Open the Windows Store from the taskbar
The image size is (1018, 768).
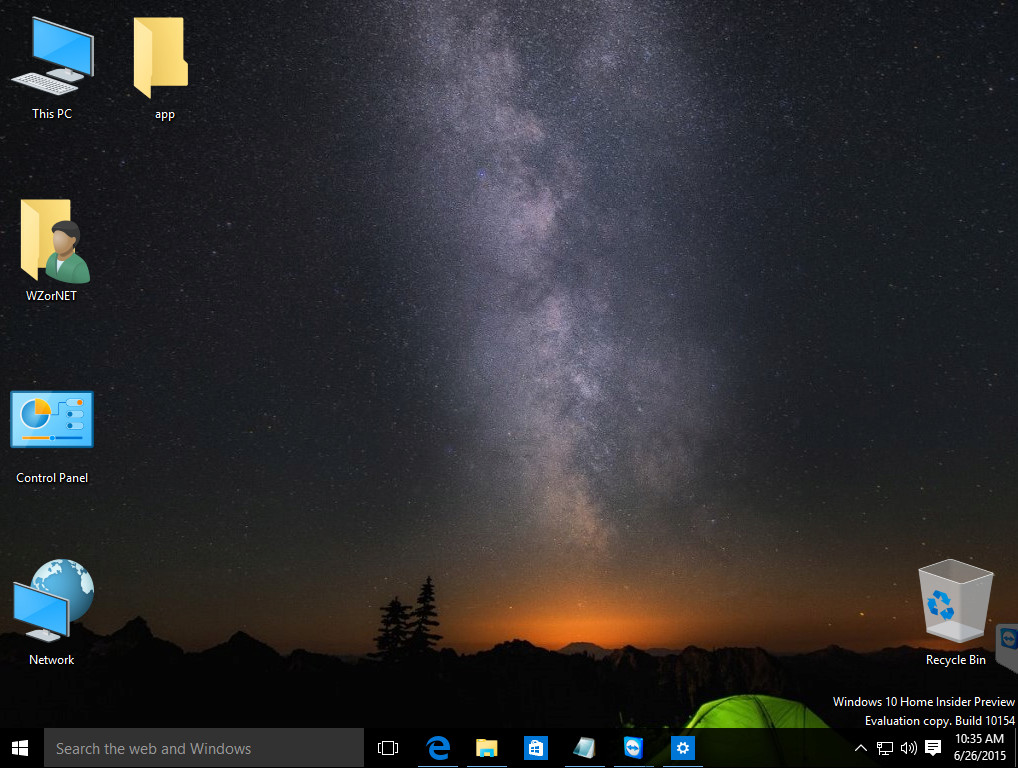pyautogui.click(x=535, y=747)
